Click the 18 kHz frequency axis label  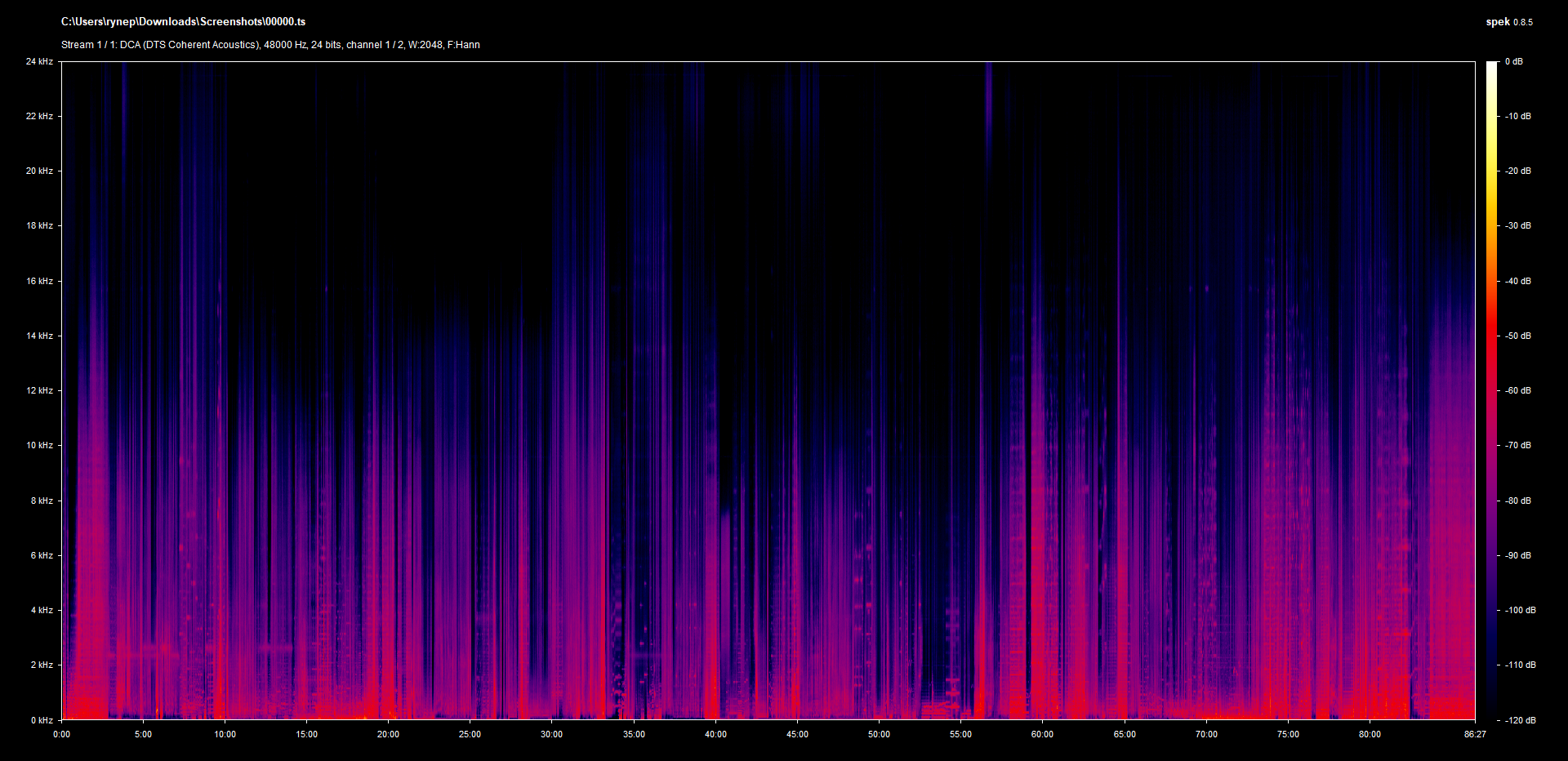pyautogui.click(x=39, y=226)
